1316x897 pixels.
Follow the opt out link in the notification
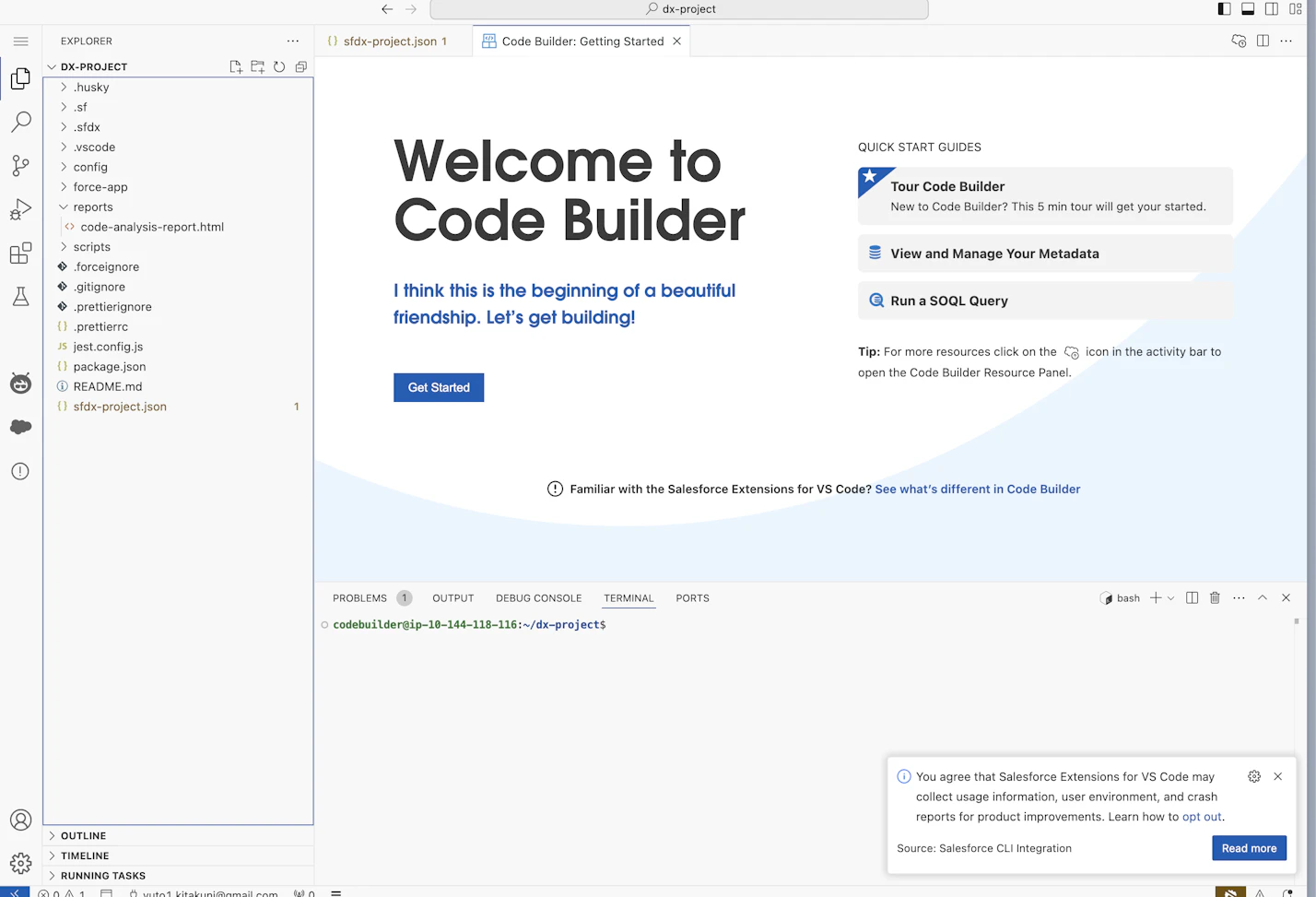[1202, 817]
